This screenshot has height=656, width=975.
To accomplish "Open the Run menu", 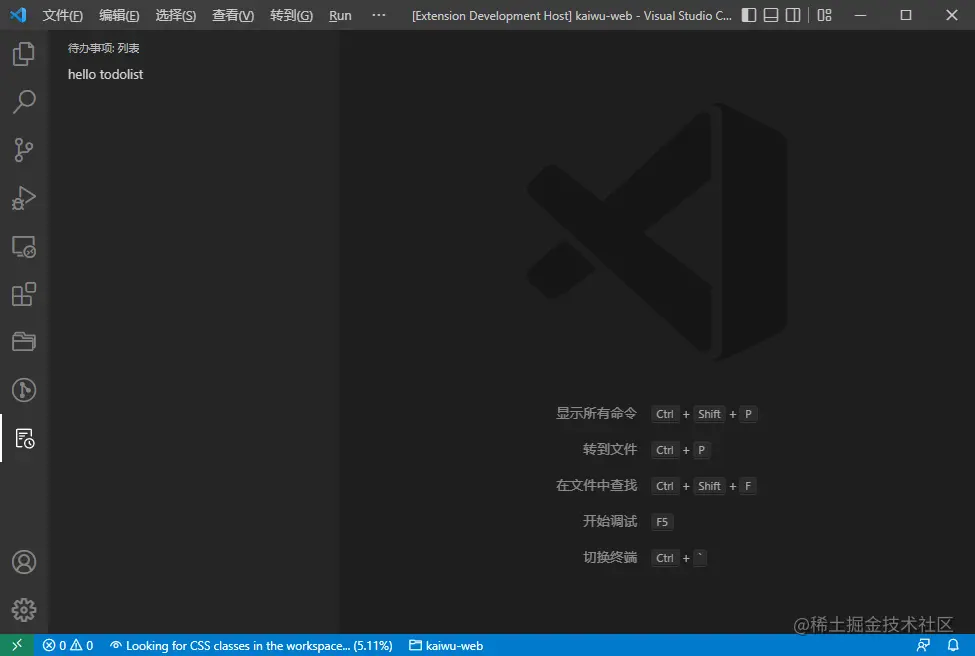I will 340,15.
